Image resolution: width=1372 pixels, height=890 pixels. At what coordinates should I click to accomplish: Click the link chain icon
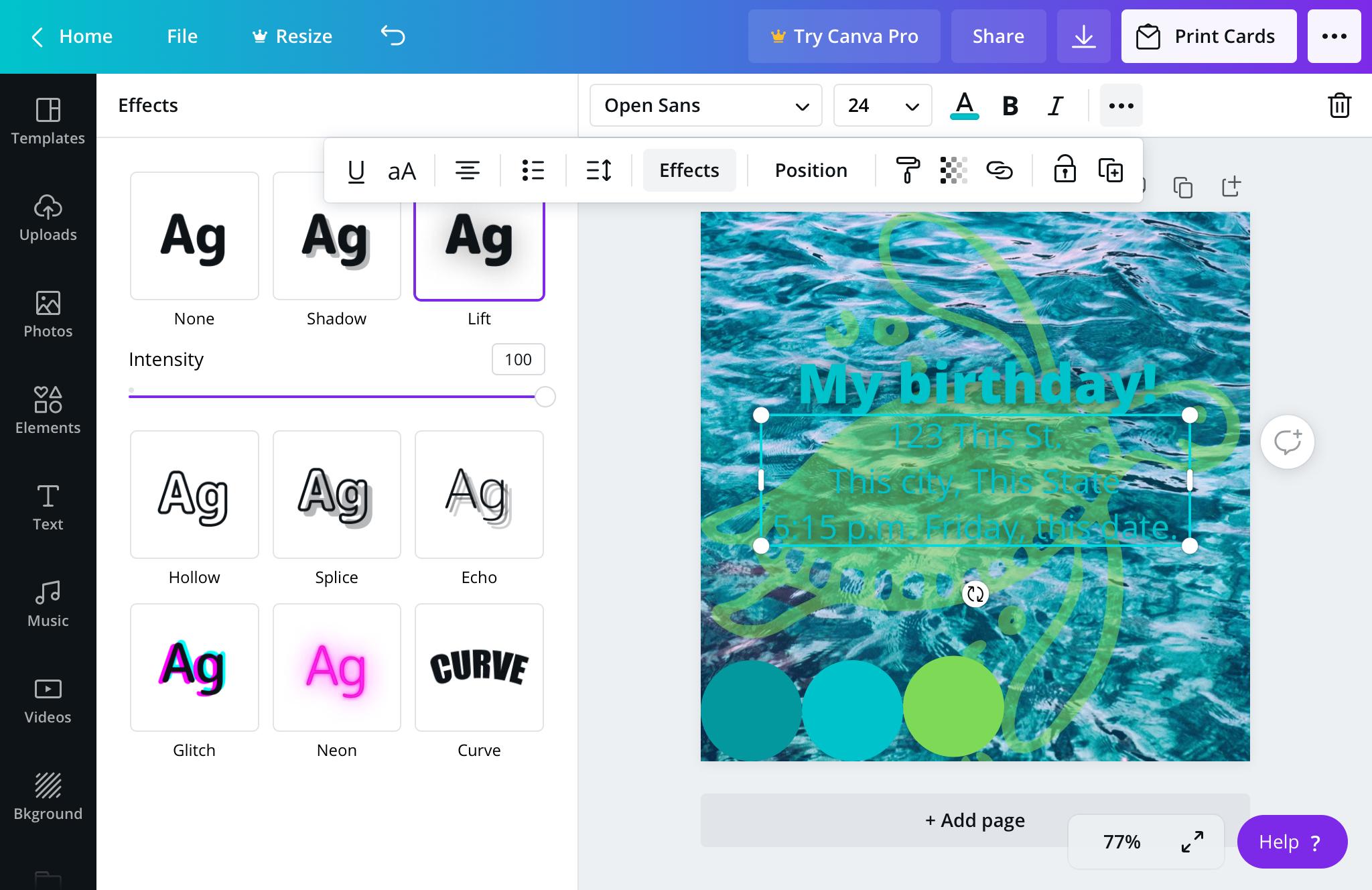click(999, 170)
